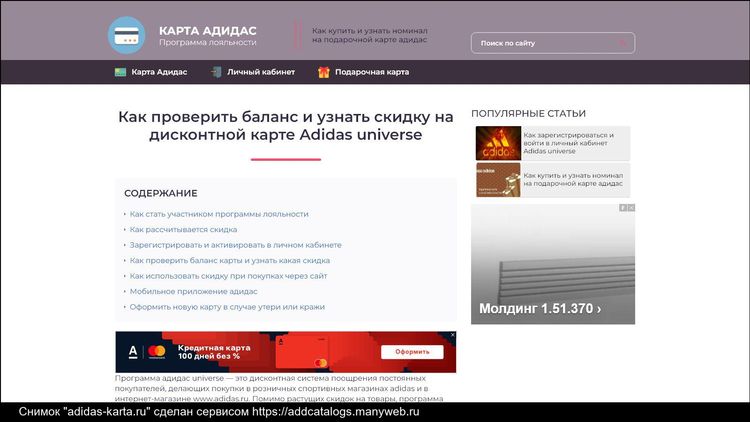The width and height of the screenshot is (750, 422).
Task: Click the search magnifier icon
Action: click(x=622, y=43)
